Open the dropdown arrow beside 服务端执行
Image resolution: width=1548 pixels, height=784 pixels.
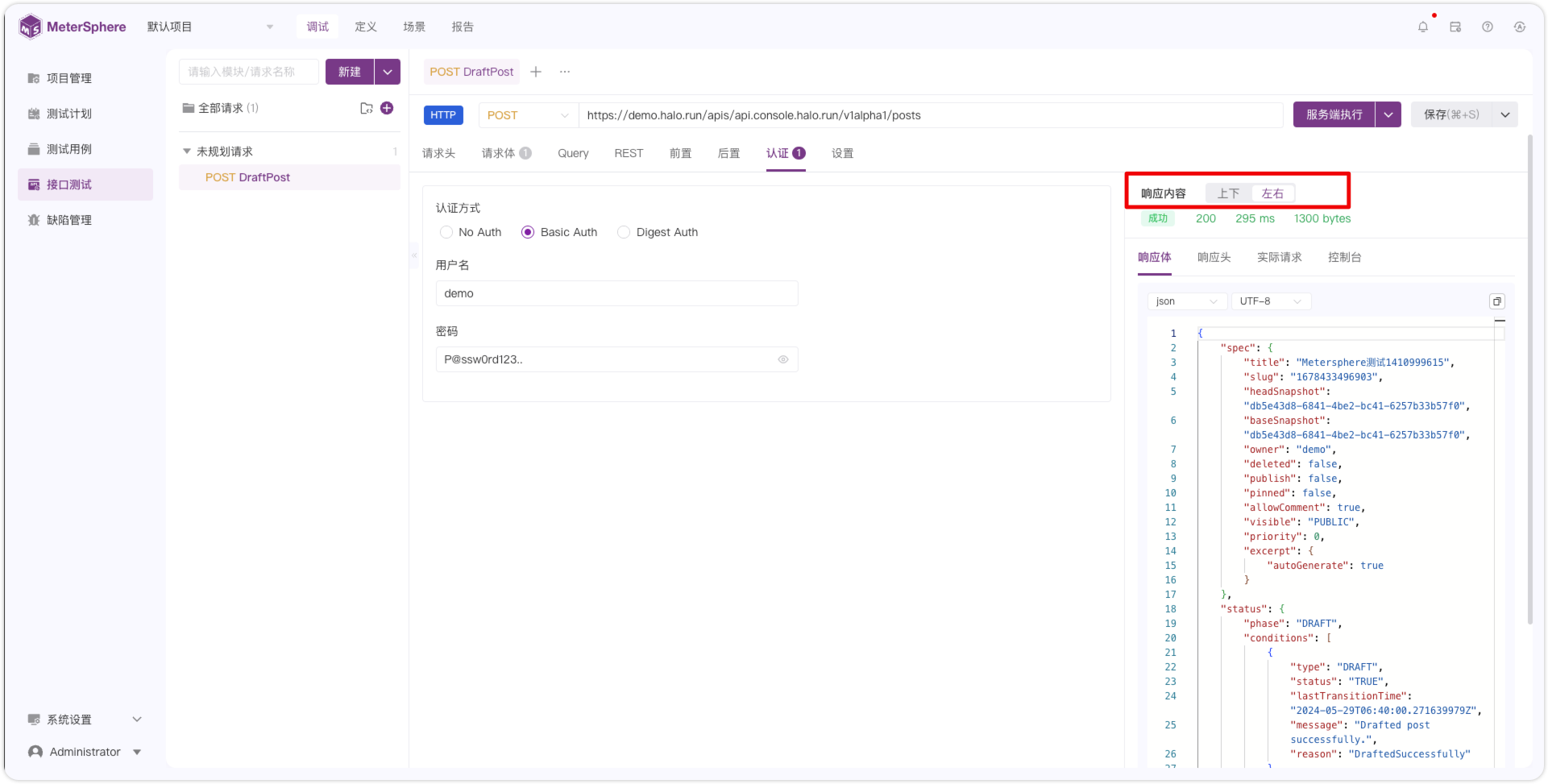coord(1388,114)
